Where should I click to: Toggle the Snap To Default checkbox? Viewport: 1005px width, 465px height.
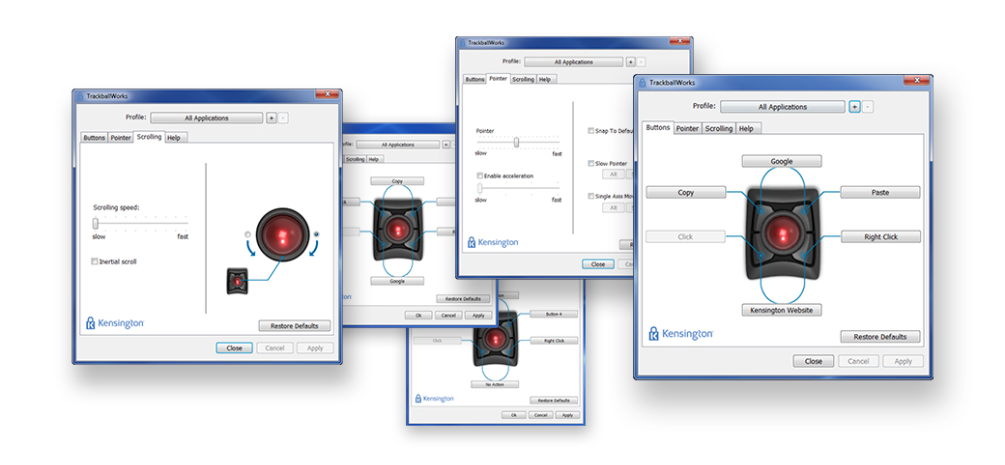(591, 130)
